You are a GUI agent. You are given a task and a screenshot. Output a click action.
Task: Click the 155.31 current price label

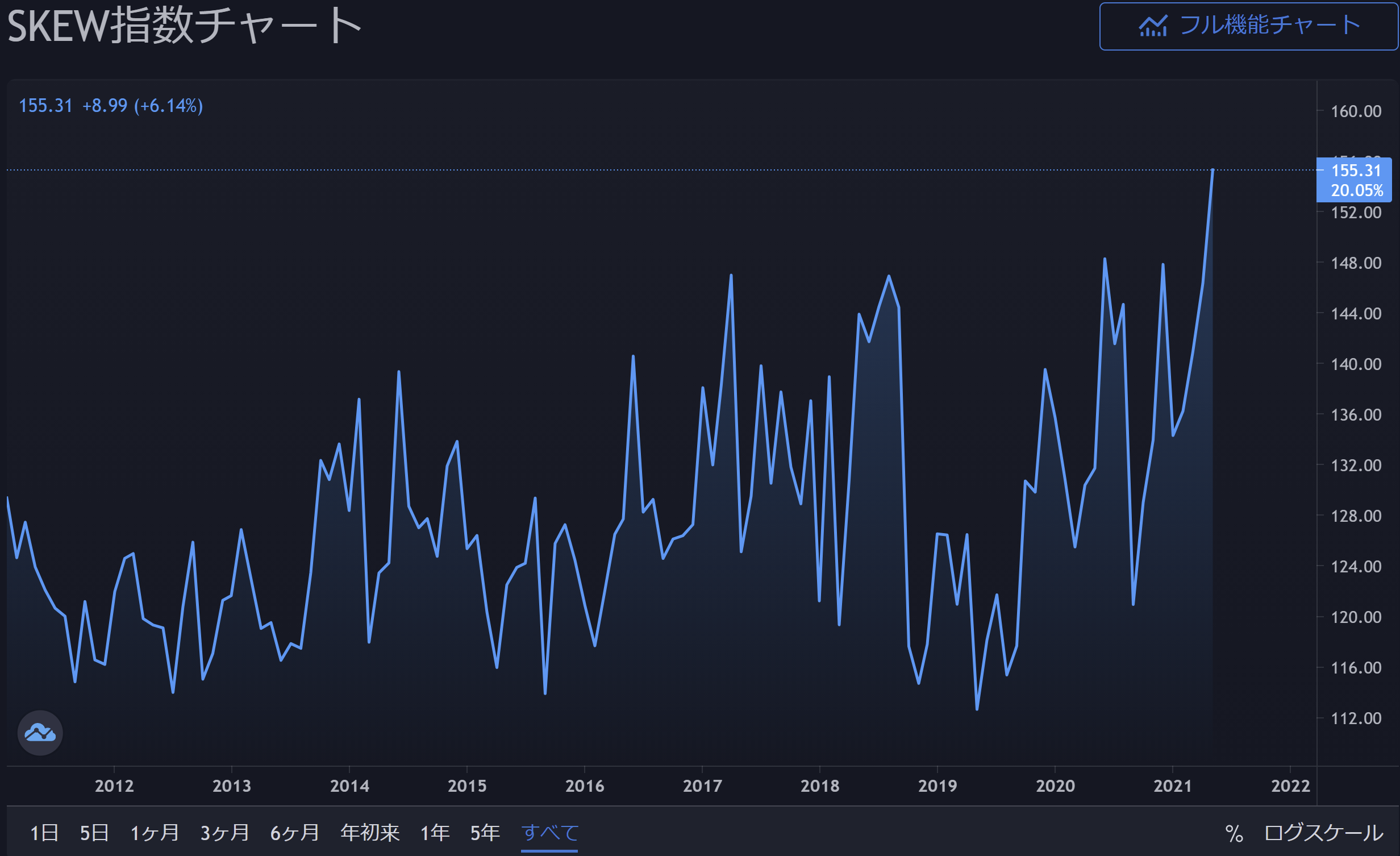(1355, 171)
